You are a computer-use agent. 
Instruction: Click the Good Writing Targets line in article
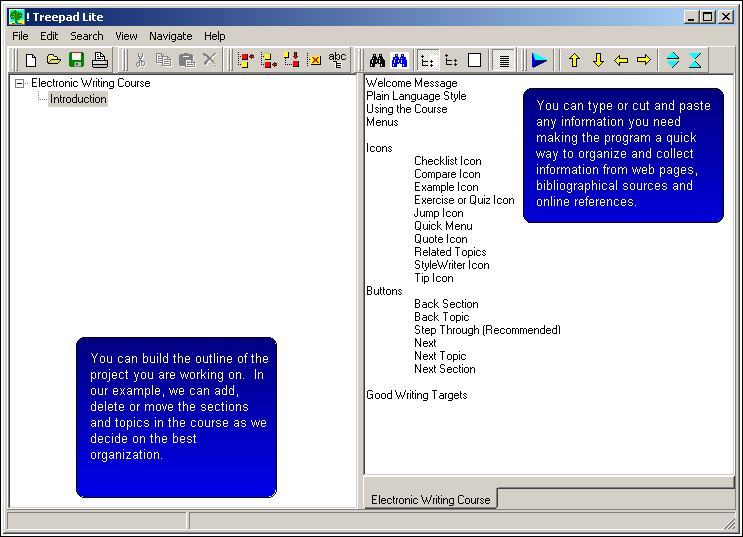click(416, 395)
